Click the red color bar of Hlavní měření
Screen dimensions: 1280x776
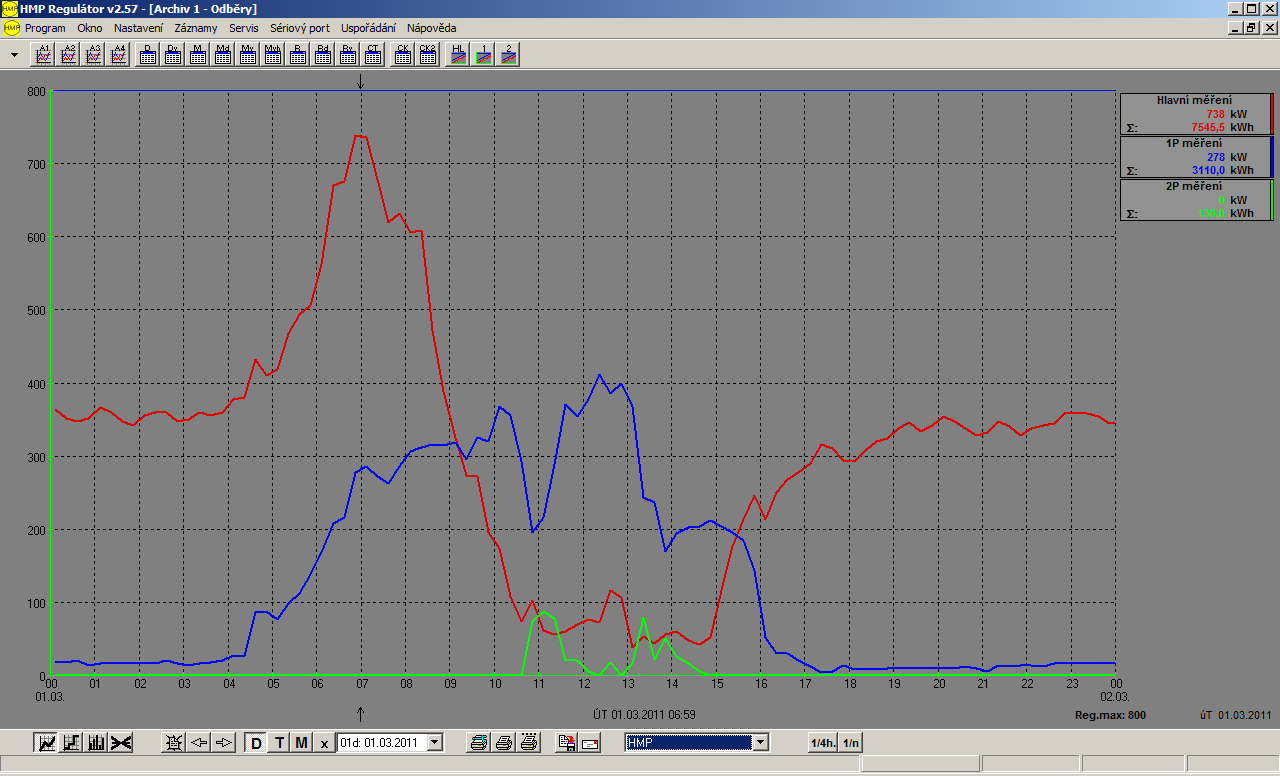1270,114
